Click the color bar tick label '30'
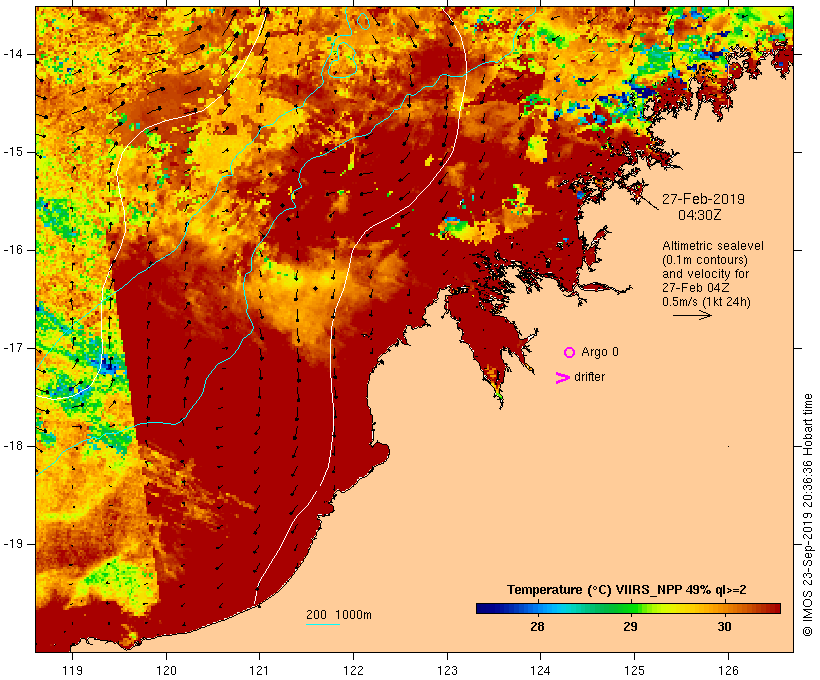 point(724,626)
